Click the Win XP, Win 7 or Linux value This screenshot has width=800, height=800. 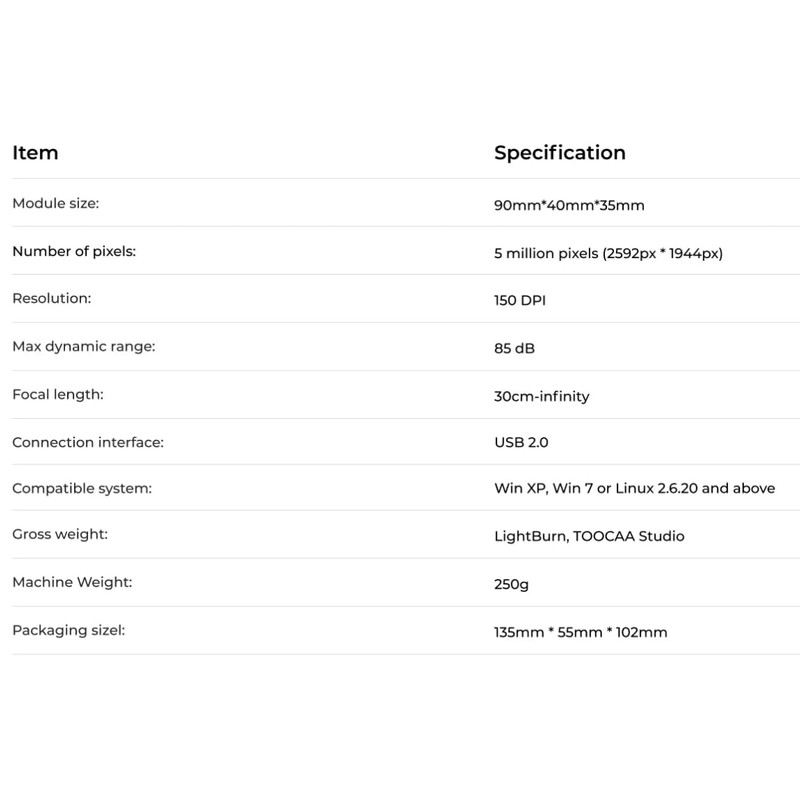(634, 489)
